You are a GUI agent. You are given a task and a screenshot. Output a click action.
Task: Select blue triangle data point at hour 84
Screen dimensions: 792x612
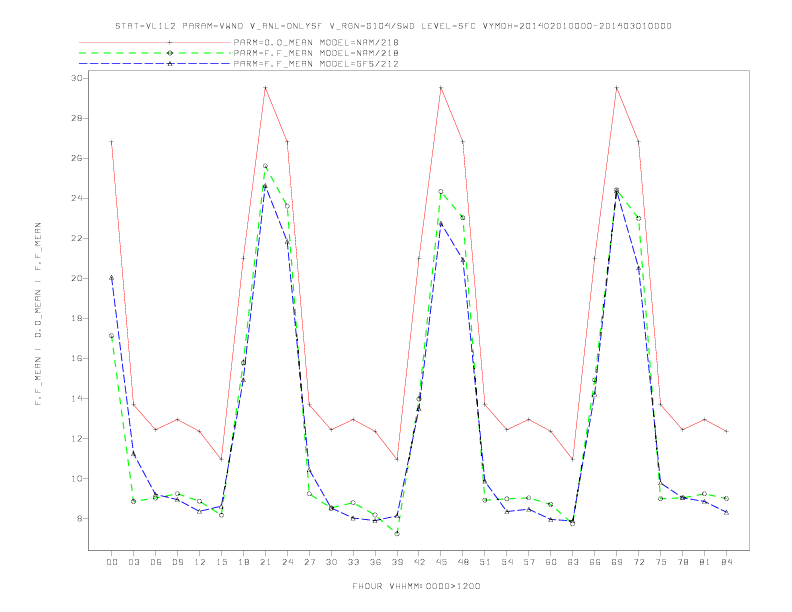pos(726,513)
